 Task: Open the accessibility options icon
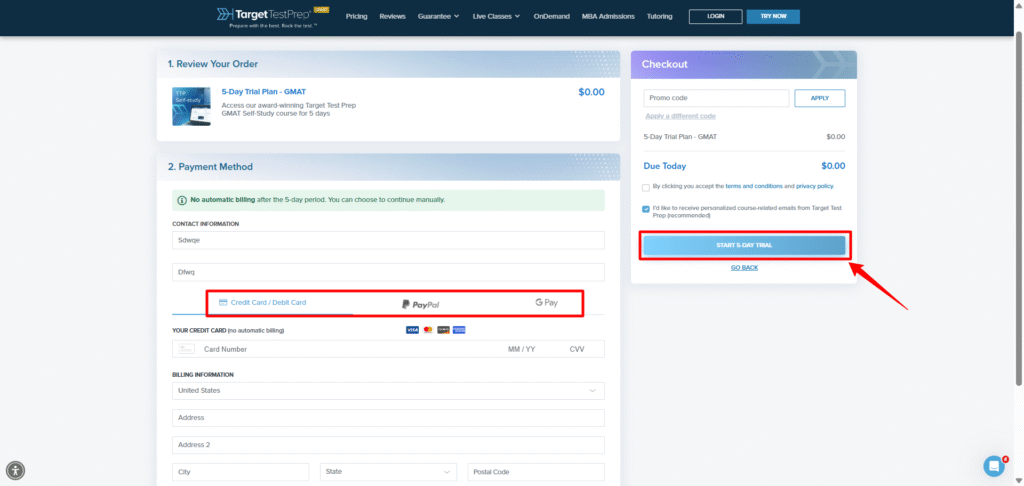pyautogui.click(x=15, y=470)
